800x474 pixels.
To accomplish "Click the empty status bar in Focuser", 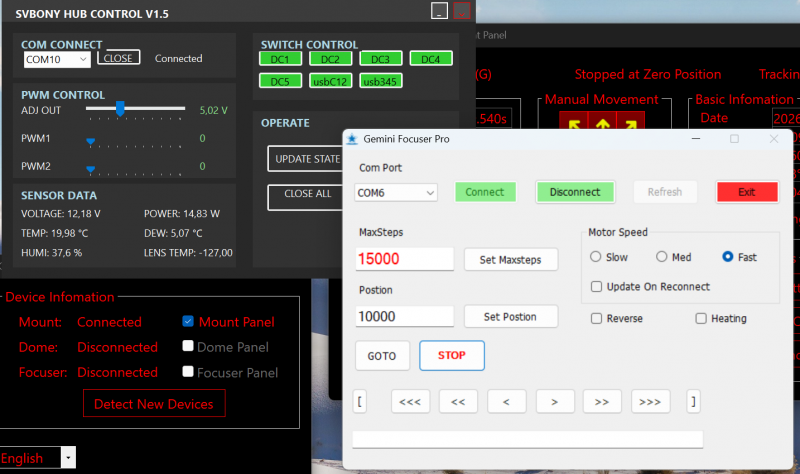I will [x=528, y=439].
